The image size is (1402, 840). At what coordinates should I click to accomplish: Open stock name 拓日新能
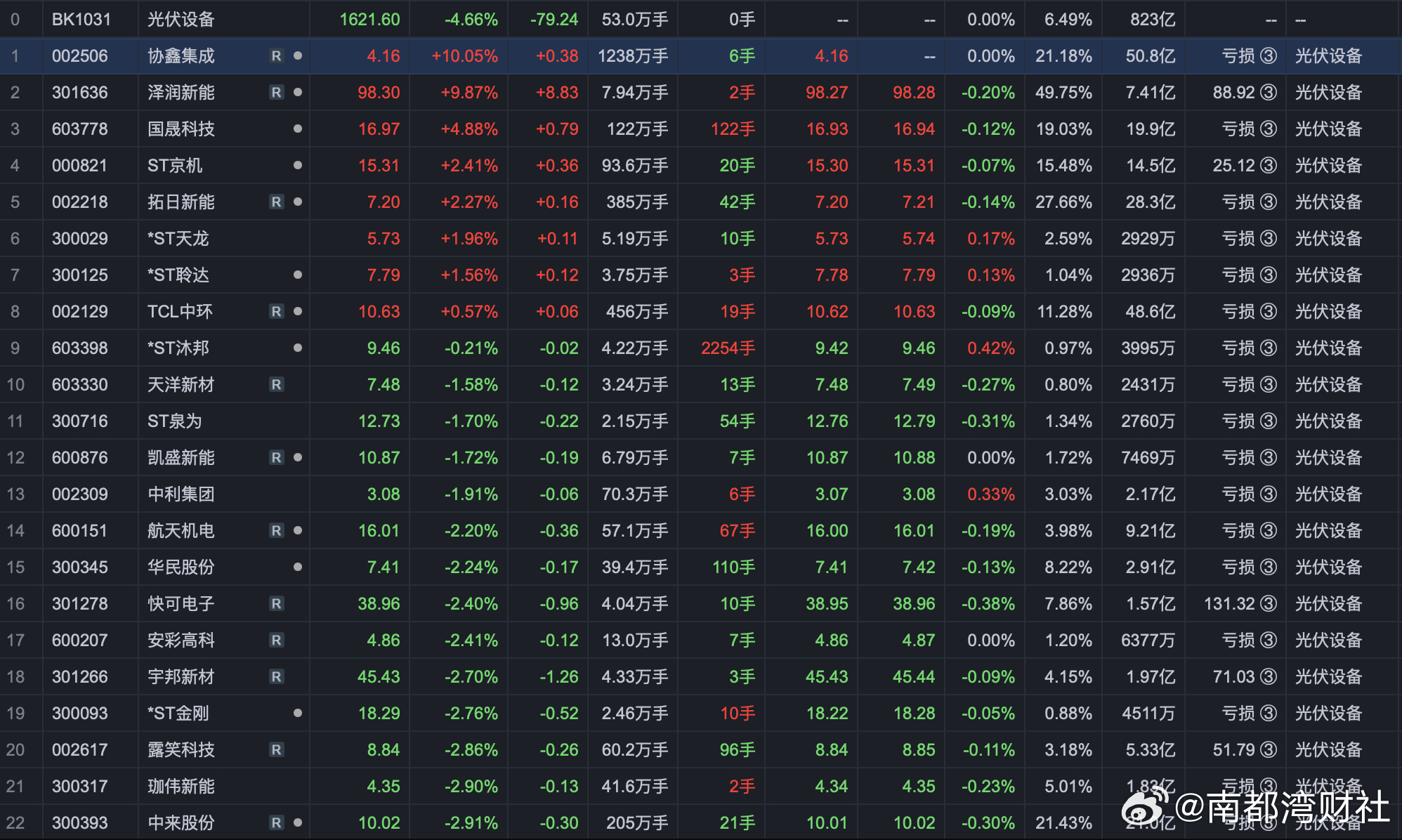pyautogui.click(x=181, y=202)
